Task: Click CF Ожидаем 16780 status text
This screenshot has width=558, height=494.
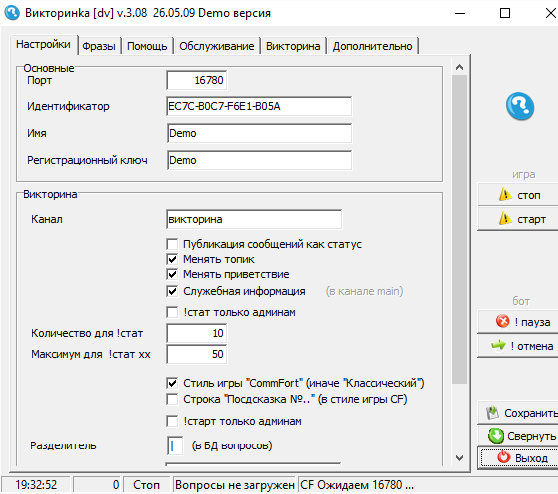Action: click(x=357, y=485)
